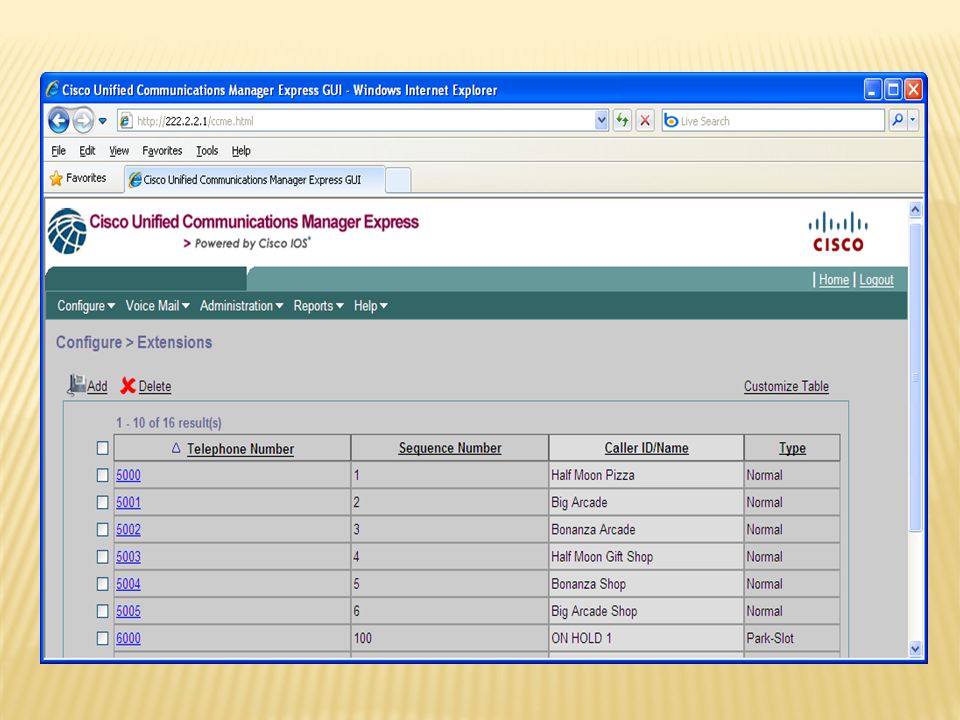Screen dimensions: 960x720
Task: Click the Cisco brand logo at right
Action: 838,232
